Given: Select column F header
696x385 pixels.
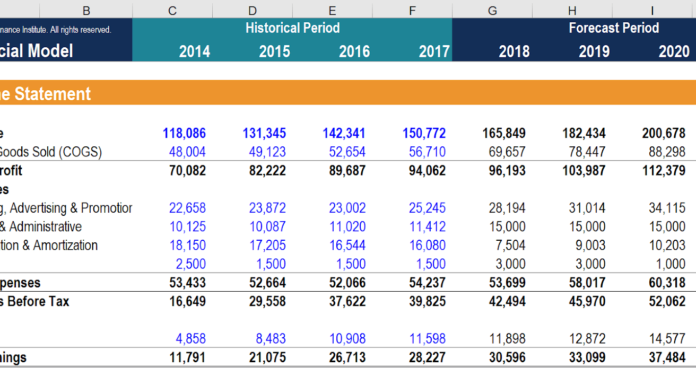Looking at the screenshot, I should 412,10.
